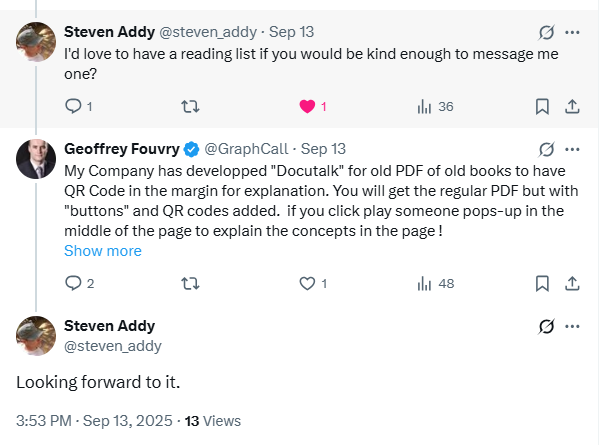Click Geoffrey Fouvry's profile picture
Screen dimensions: 607x445
(x=35, y=156)
